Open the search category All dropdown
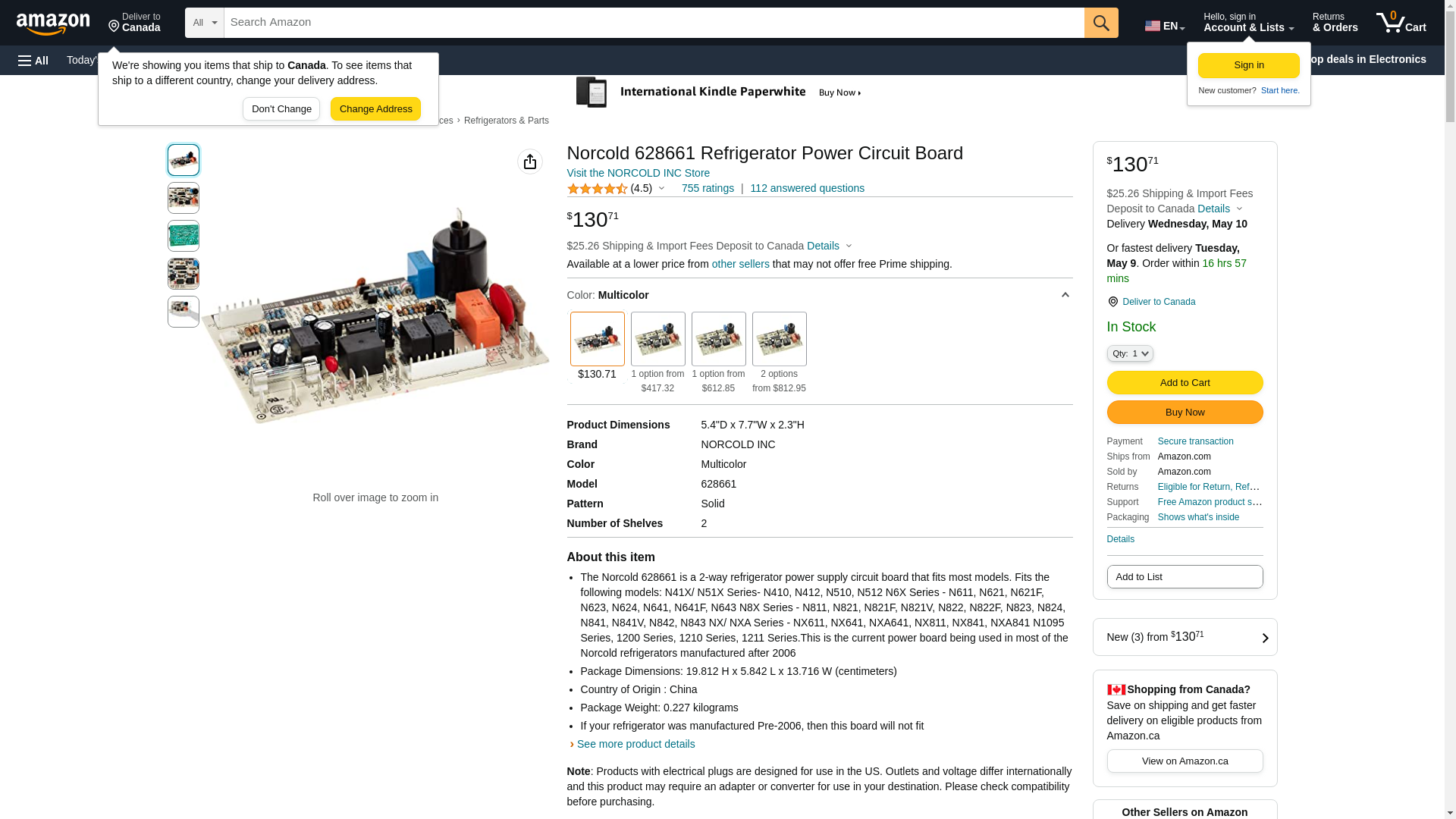1456x819 pixels. tap(204, 23)
